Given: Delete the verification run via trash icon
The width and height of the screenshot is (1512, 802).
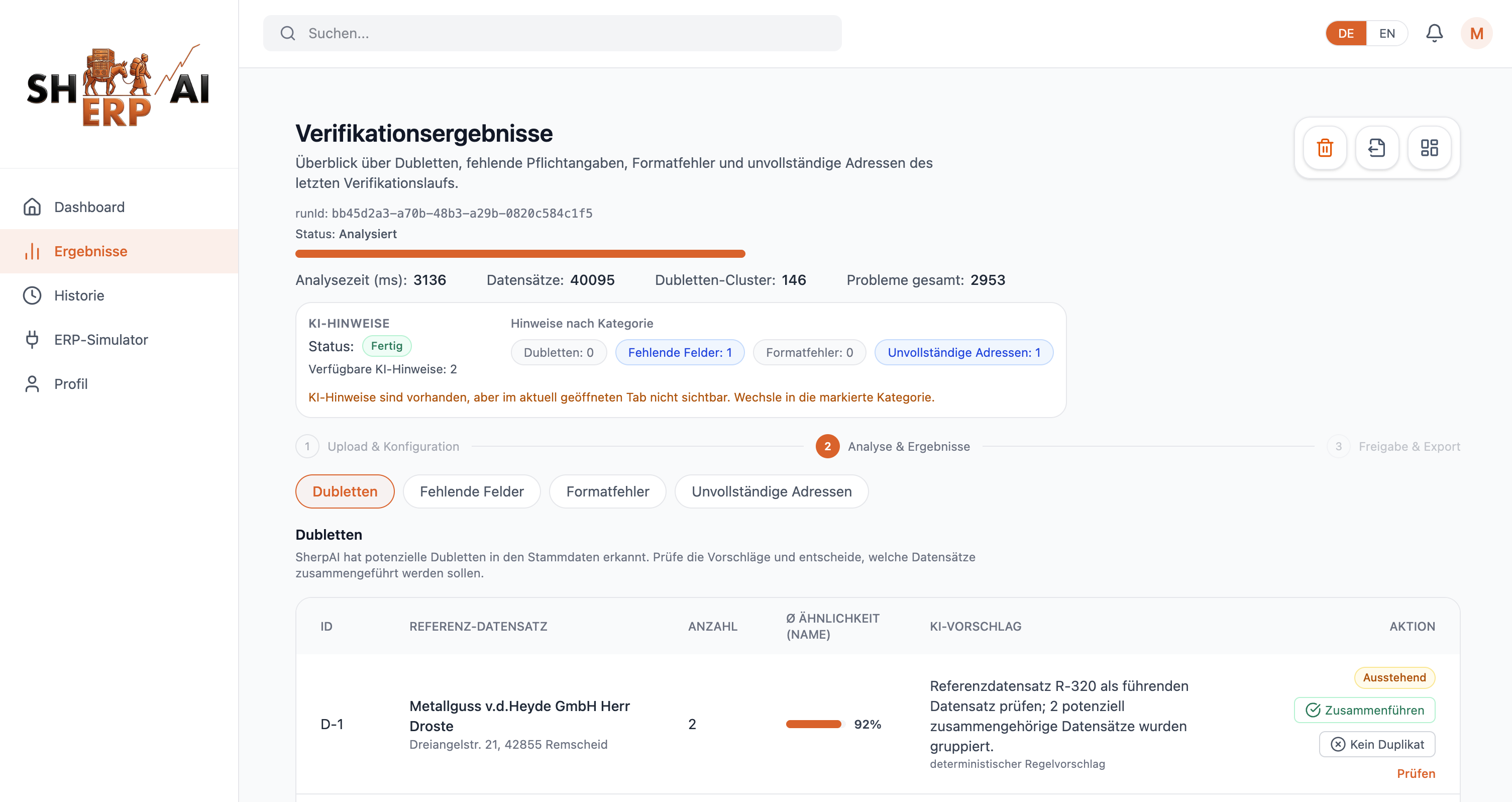Looking at the screenshot, I should pyautogui.click(x=1325, y=148).
